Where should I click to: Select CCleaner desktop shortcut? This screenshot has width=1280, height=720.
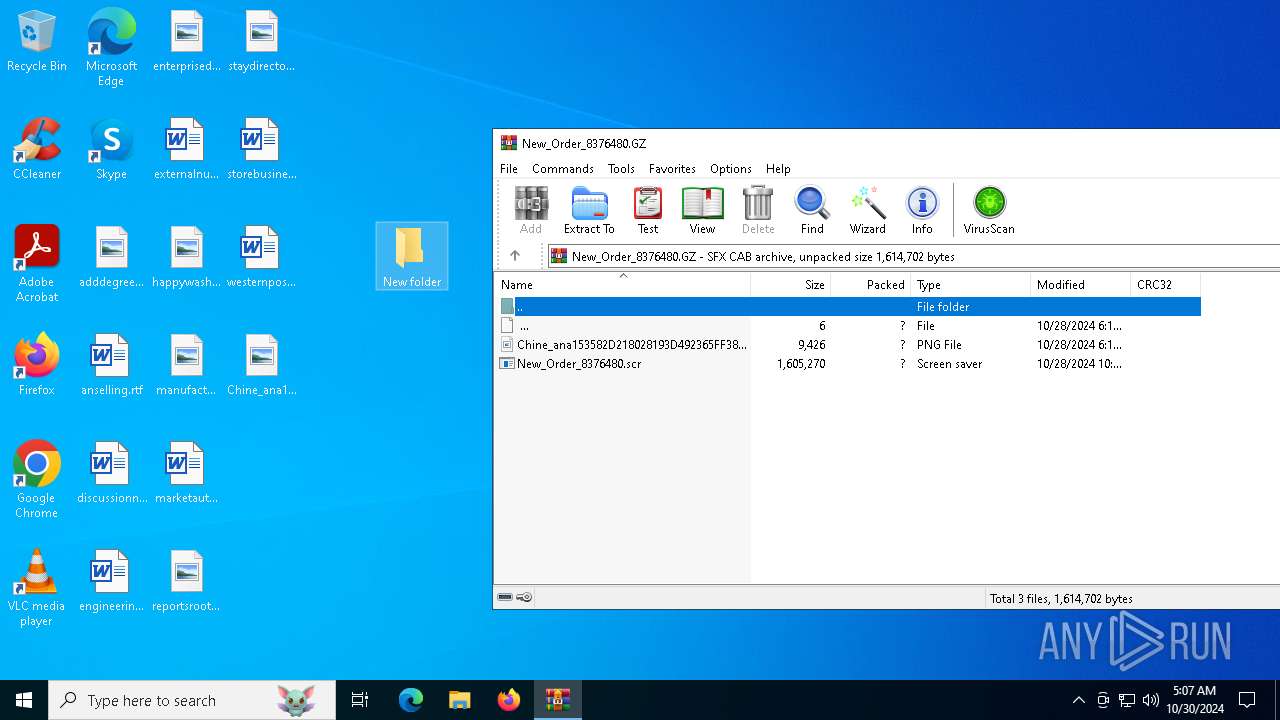coord(37,150)
